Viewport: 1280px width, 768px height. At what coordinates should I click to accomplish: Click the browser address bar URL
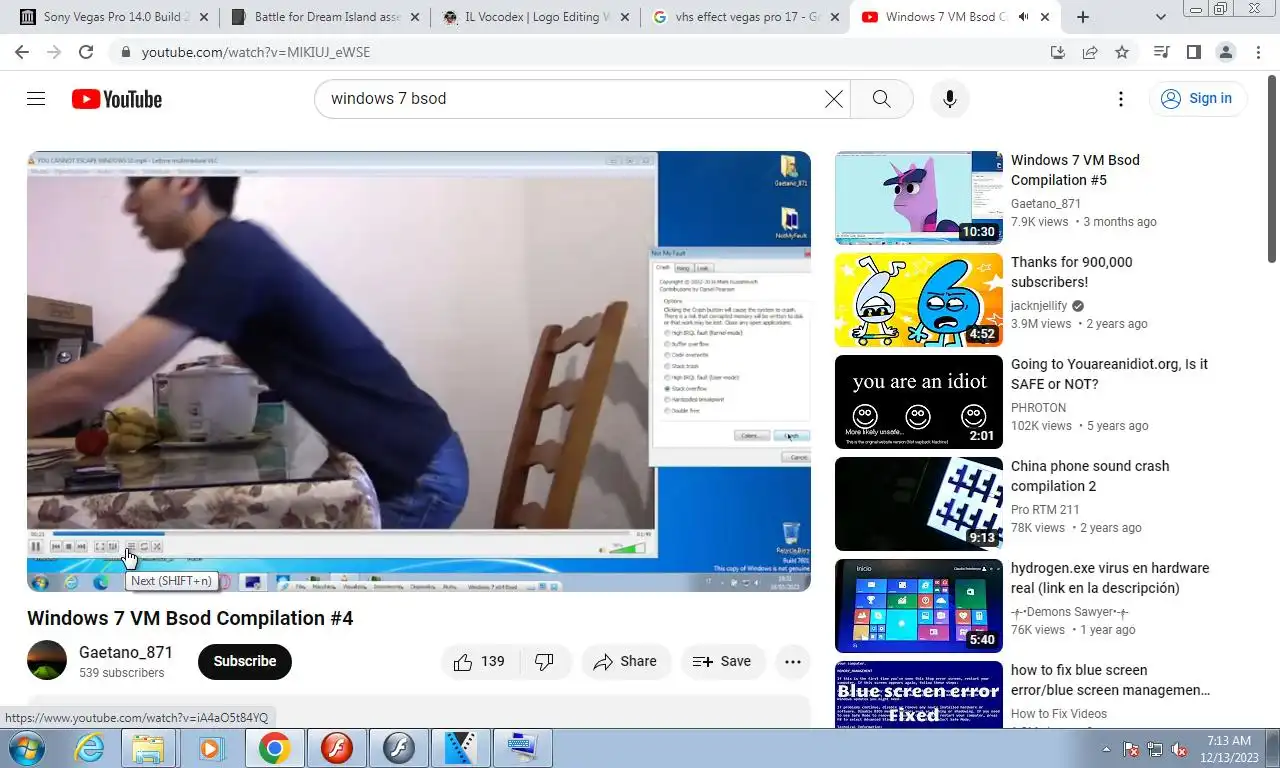256,52
